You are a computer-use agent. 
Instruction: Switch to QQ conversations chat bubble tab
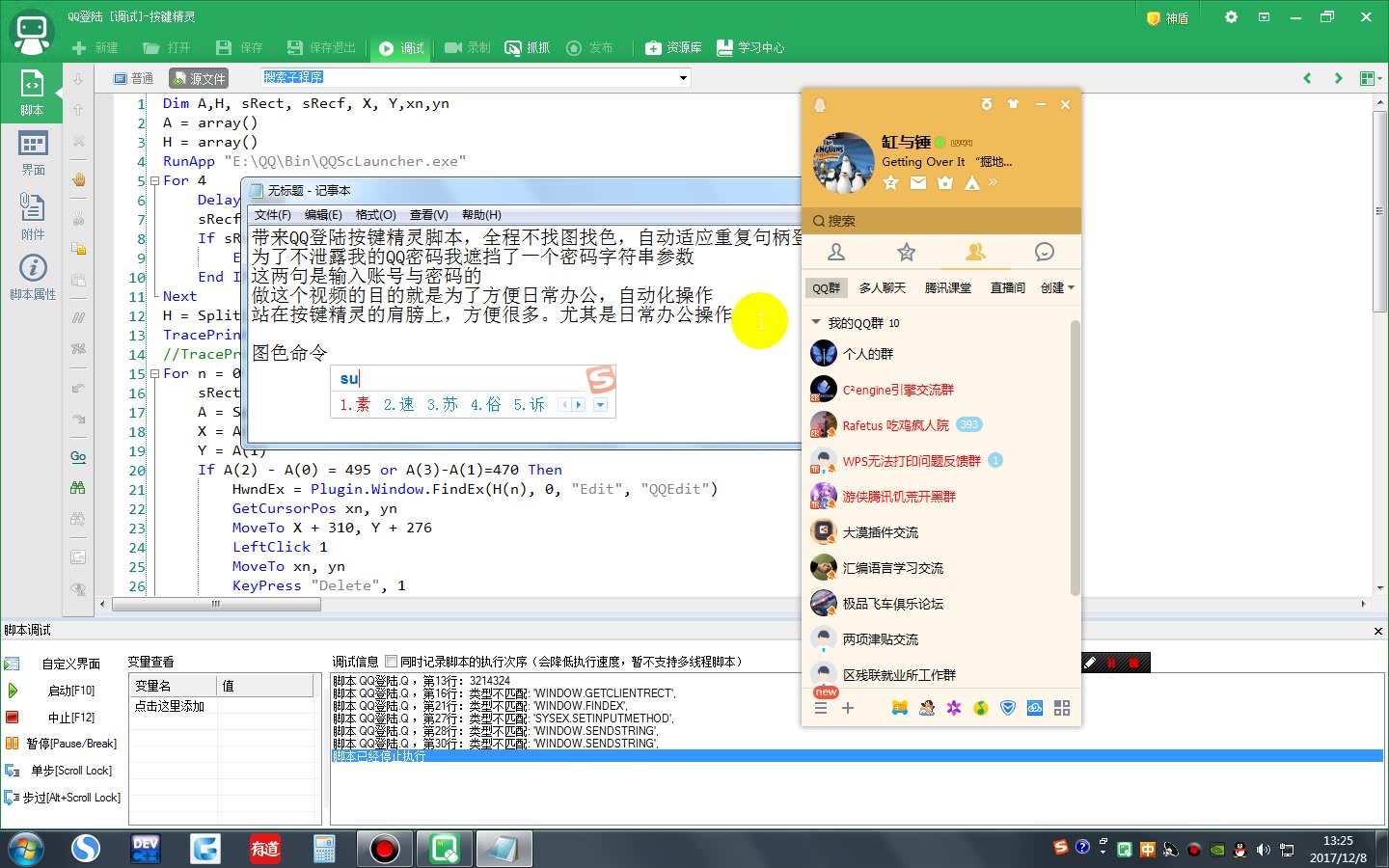[x=1045, y=252]
